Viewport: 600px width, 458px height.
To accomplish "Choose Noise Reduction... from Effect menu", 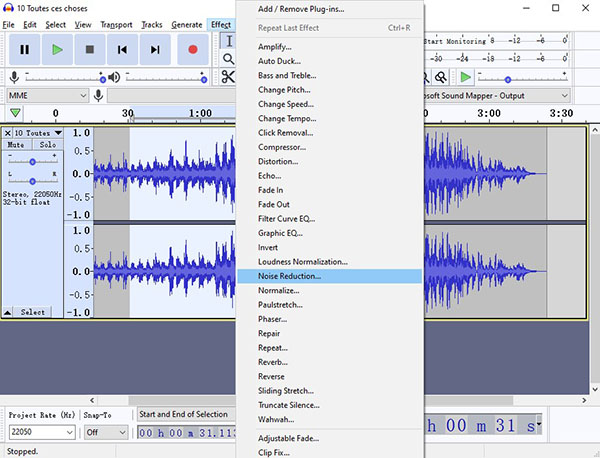I will [x=329, y=276].
